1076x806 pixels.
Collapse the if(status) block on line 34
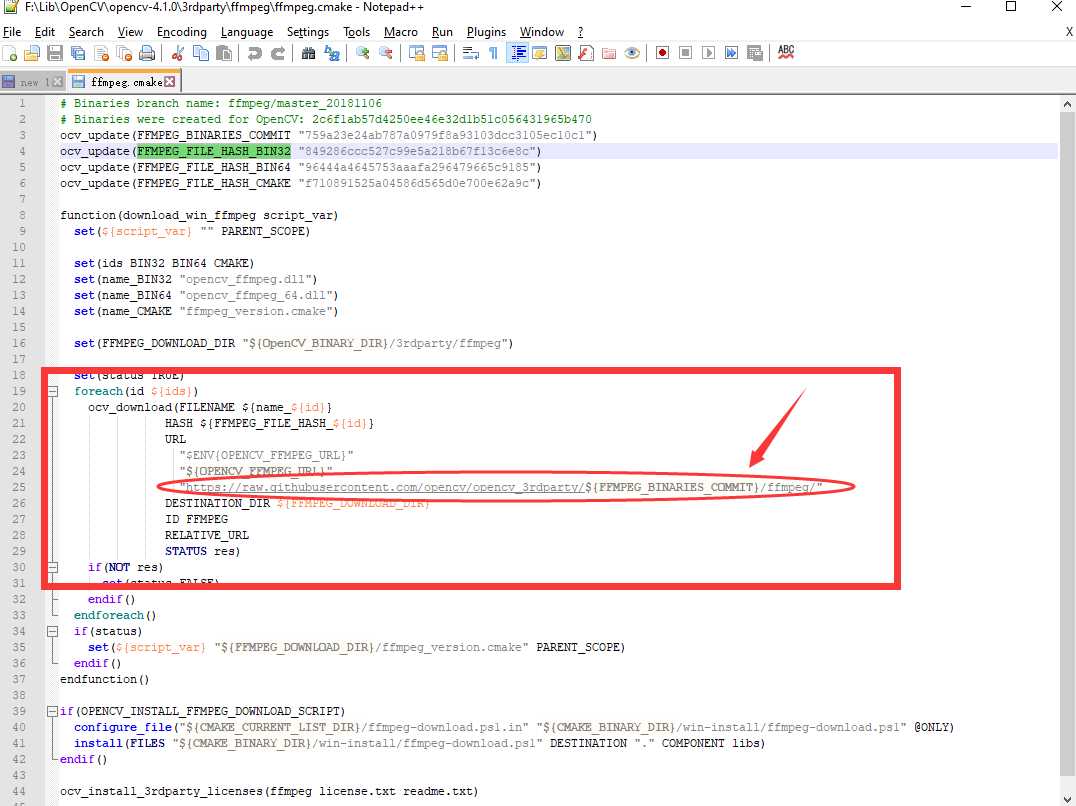pos(52,631)
